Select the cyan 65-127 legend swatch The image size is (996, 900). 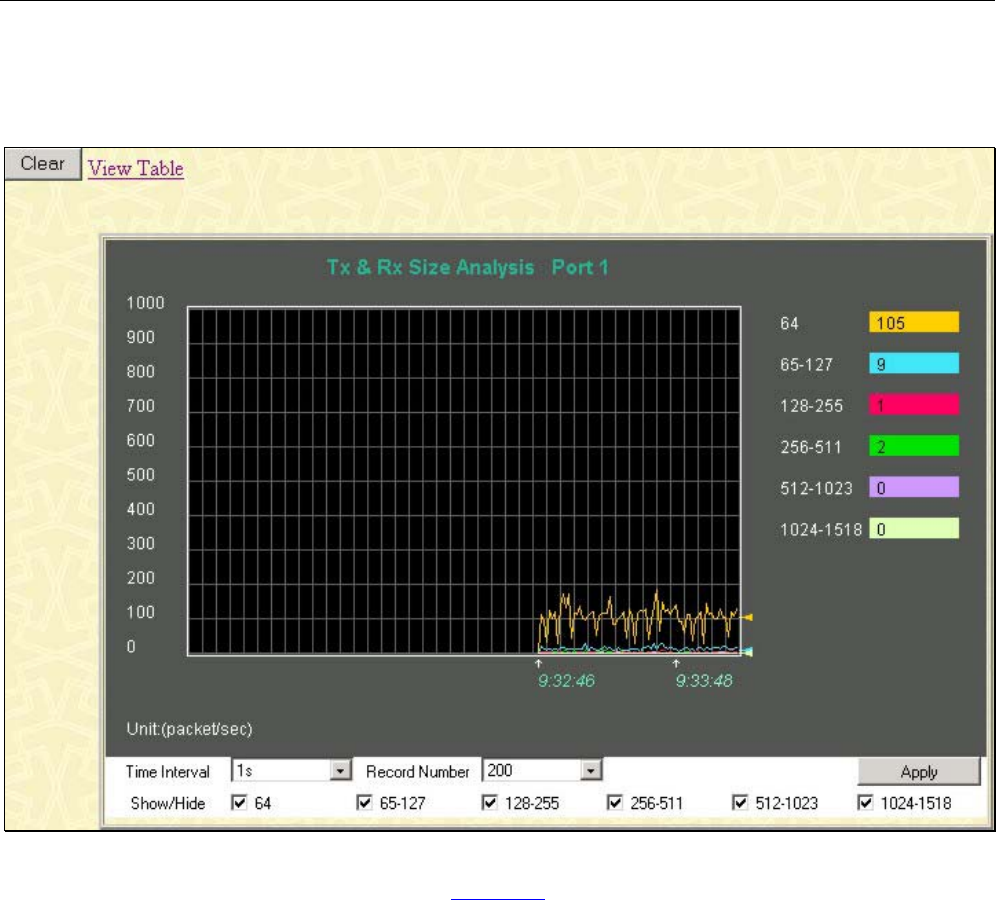[913, 364]
